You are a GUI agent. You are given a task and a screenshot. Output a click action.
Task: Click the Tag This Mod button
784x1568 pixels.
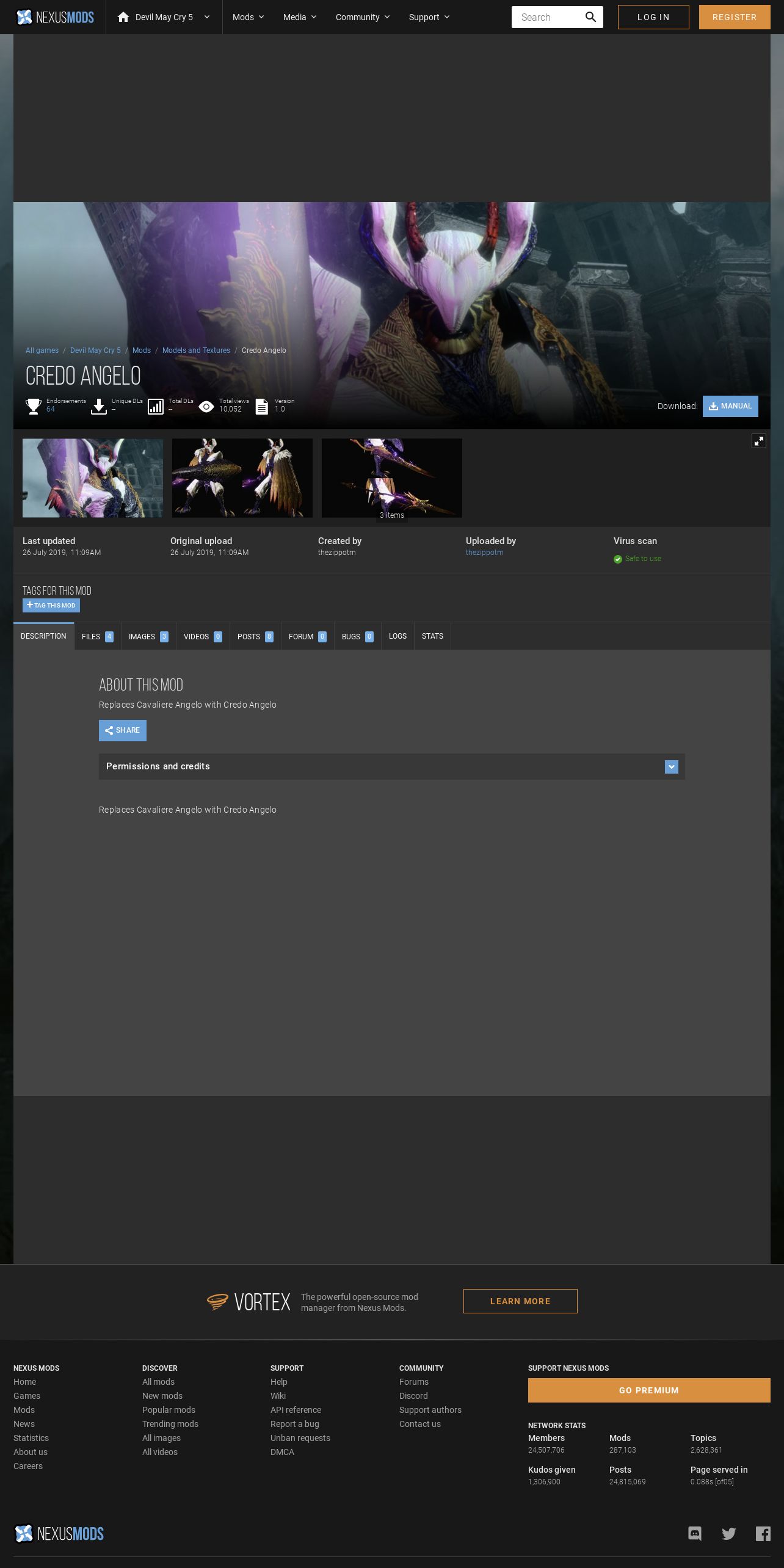(51, 605)
